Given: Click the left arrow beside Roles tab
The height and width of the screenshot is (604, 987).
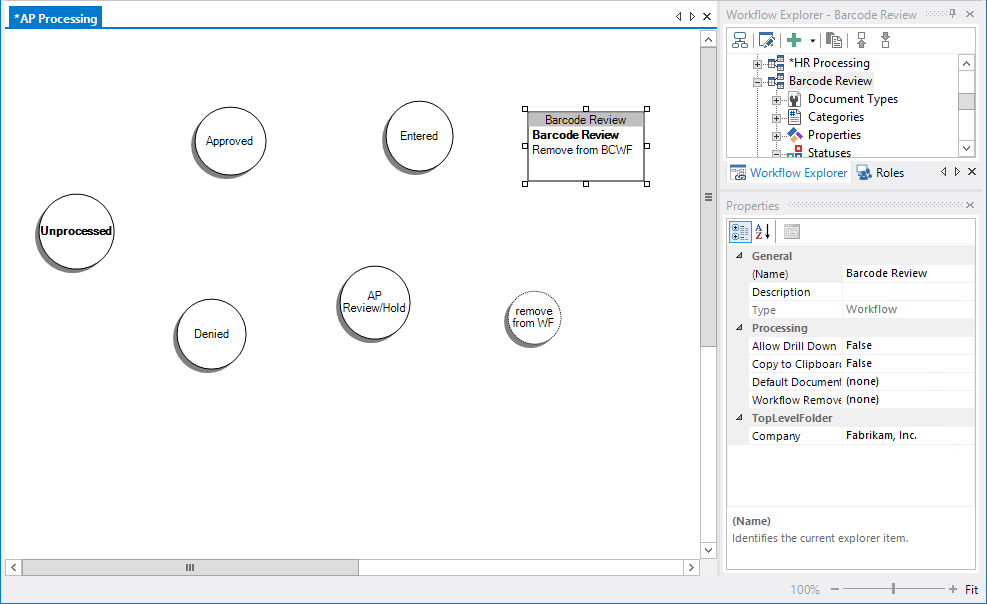Looking at the screenshot, I should (x=943, y=172).
